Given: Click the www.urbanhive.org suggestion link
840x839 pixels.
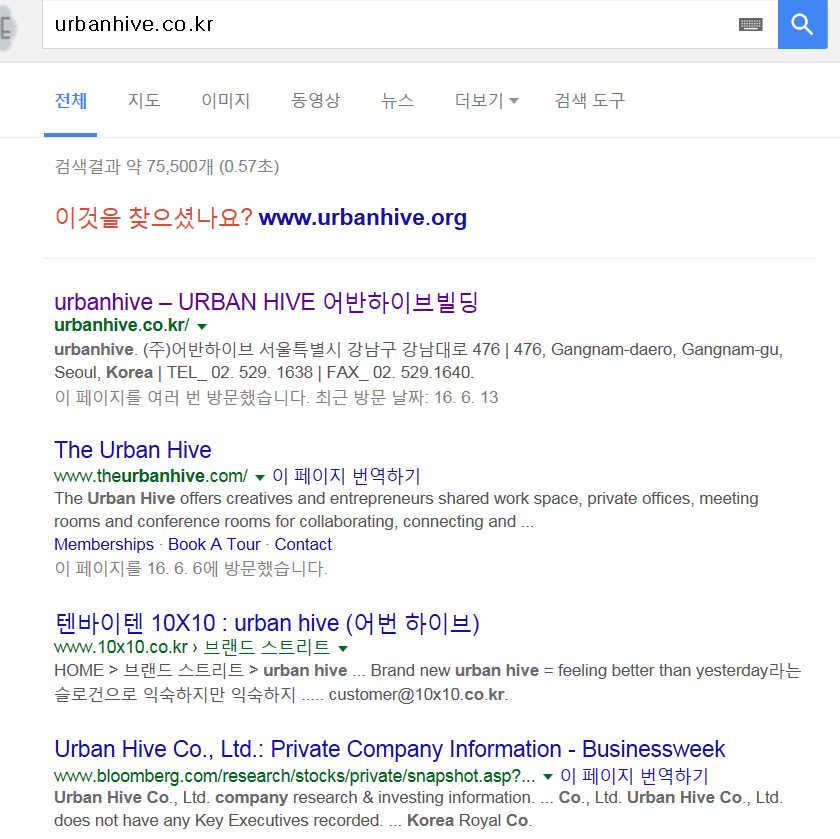Looking at the screenshot, I should coord(363,218).
